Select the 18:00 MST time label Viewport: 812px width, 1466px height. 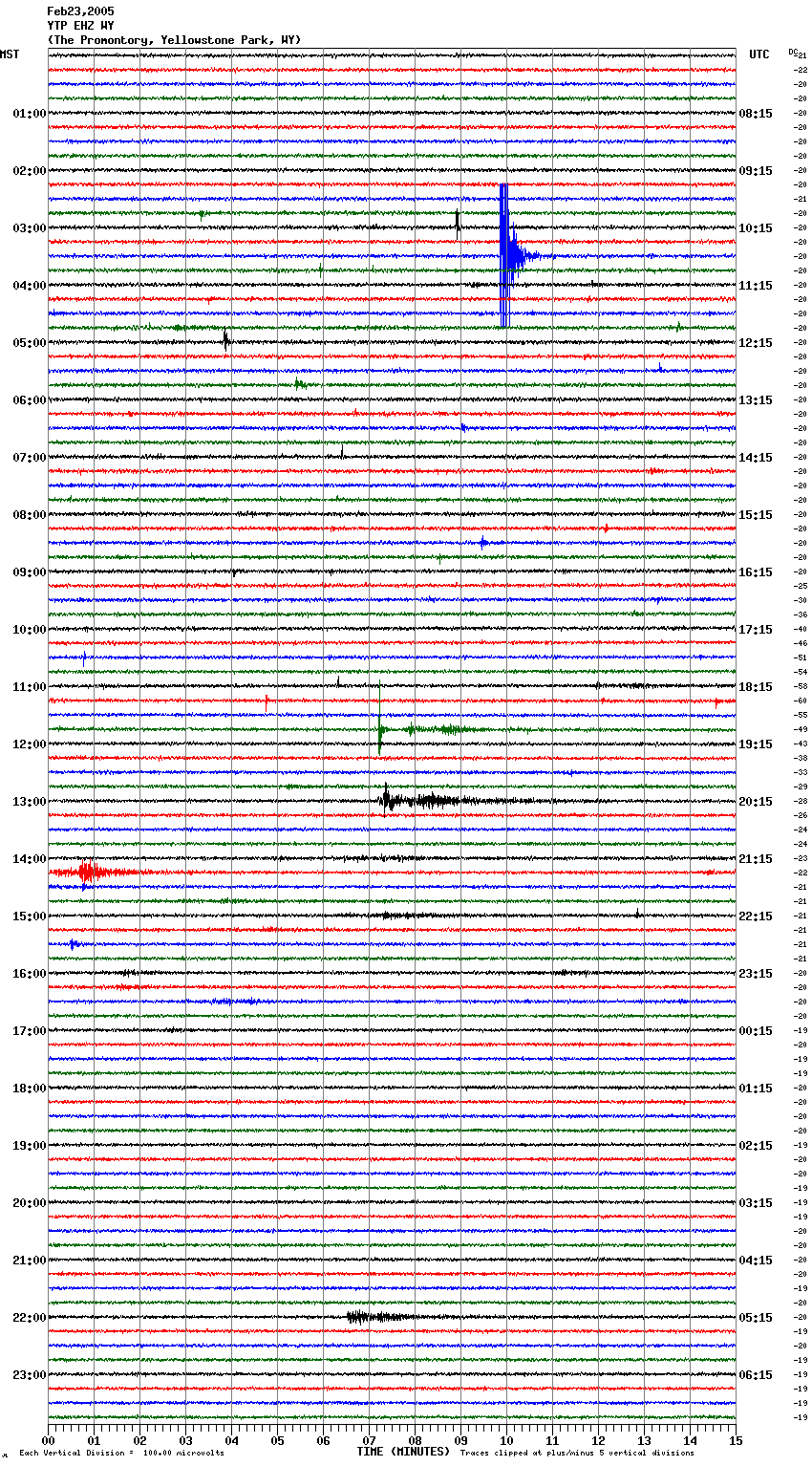point(30,1089)
